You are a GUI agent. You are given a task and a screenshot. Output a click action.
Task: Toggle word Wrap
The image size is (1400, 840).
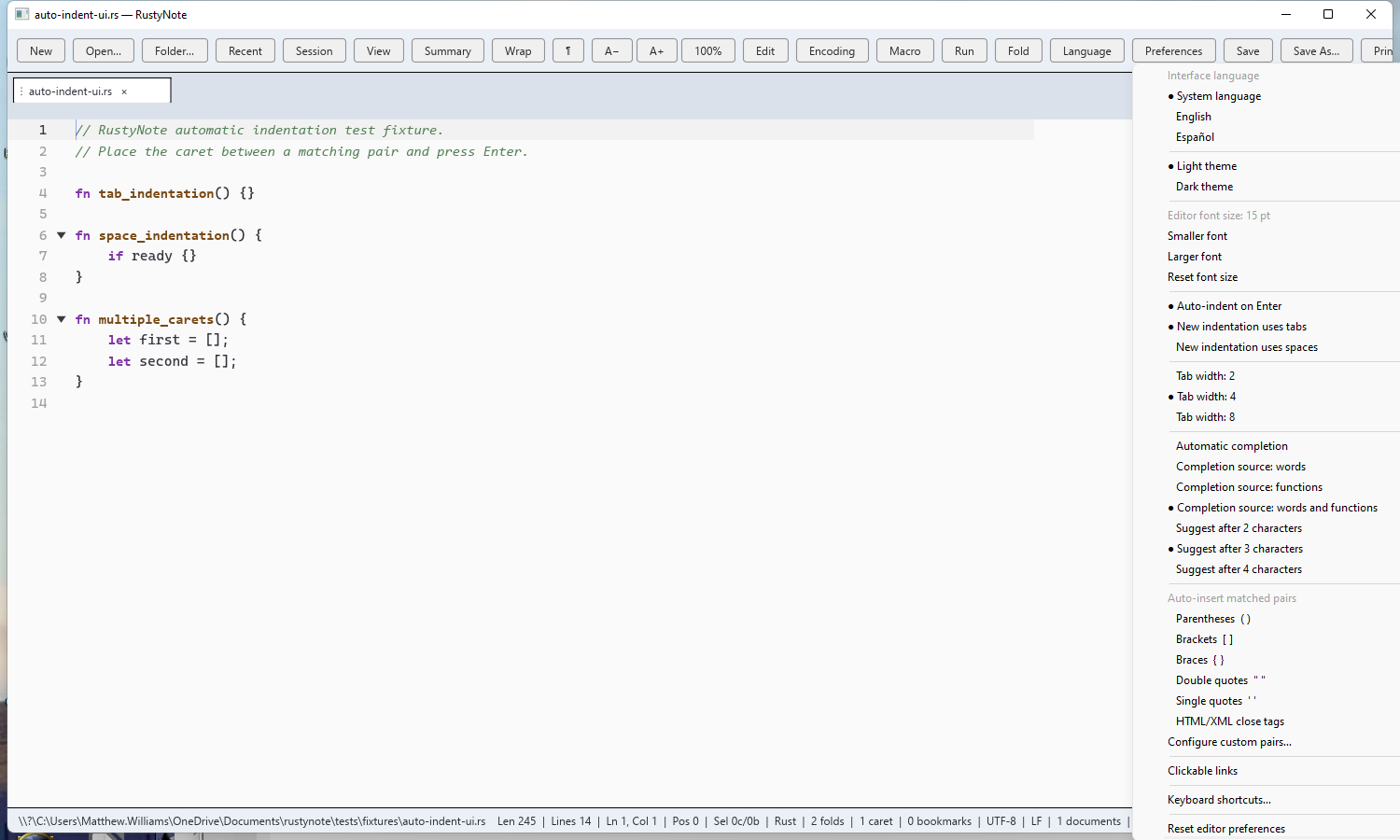519,50
